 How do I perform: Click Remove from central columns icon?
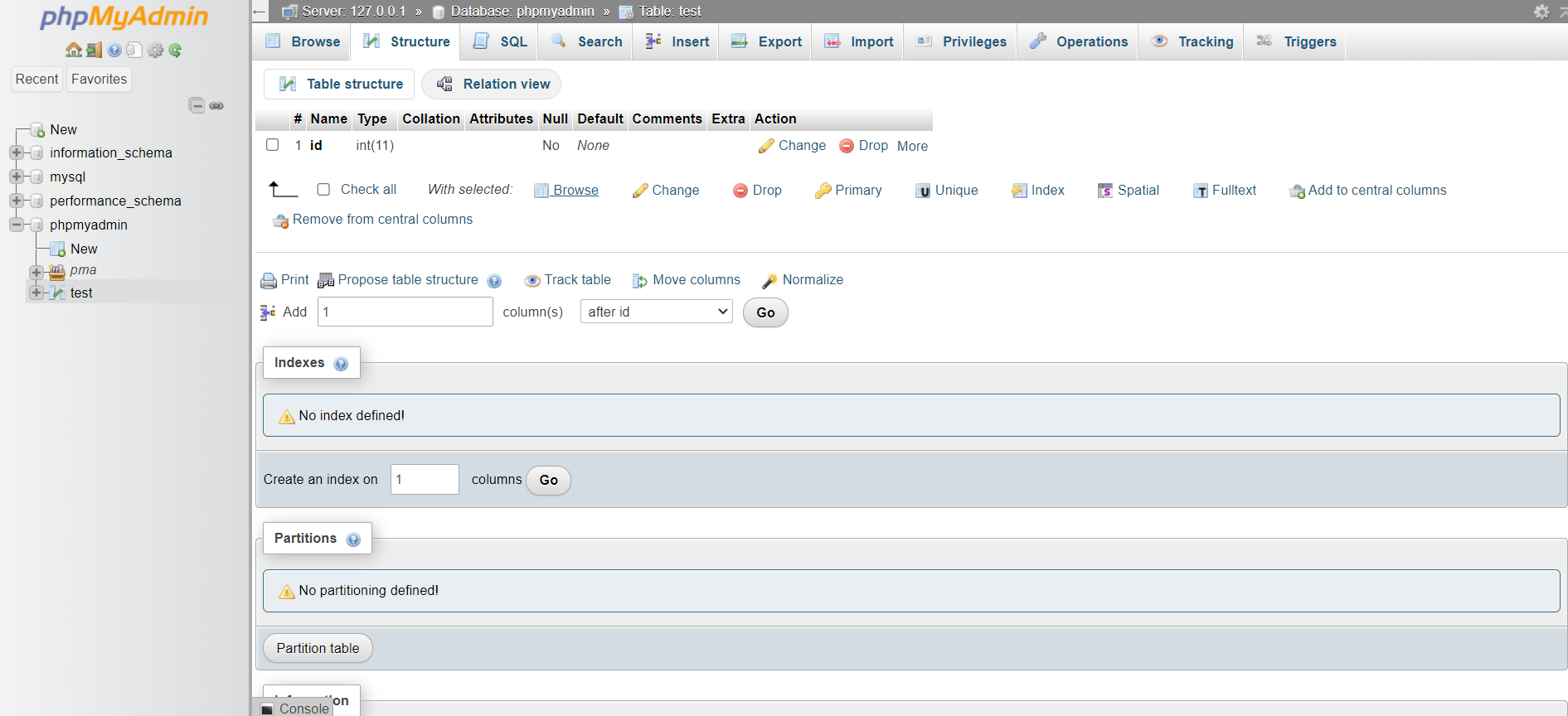281,220
